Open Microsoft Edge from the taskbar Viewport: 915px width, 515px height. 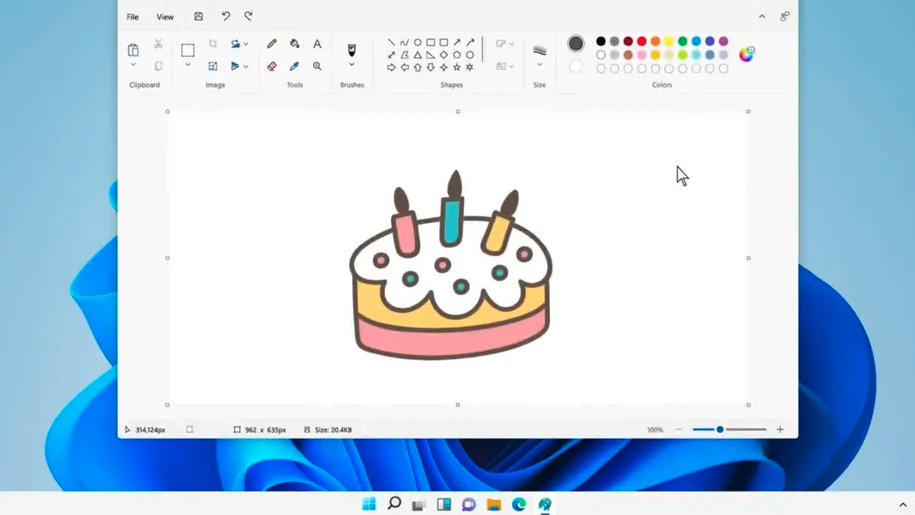point(519,504)
